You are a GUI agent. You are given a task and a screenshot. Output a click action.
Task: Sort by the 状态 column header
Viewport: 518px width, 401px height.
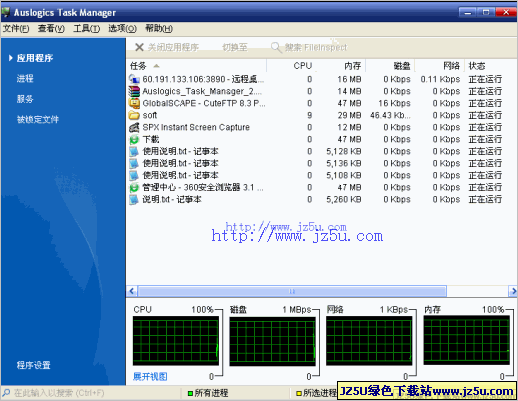(490, 66)
